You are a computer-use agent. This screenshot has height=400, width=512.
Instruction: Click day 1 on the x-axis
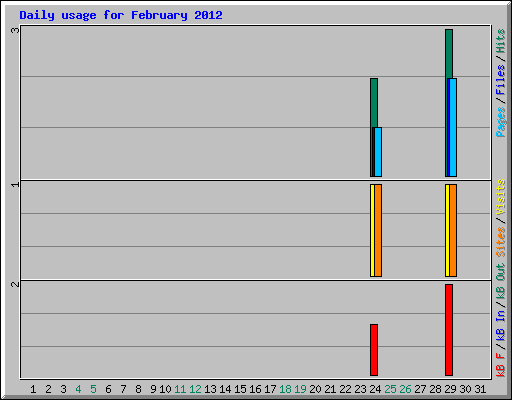click(x=33, y=389)
